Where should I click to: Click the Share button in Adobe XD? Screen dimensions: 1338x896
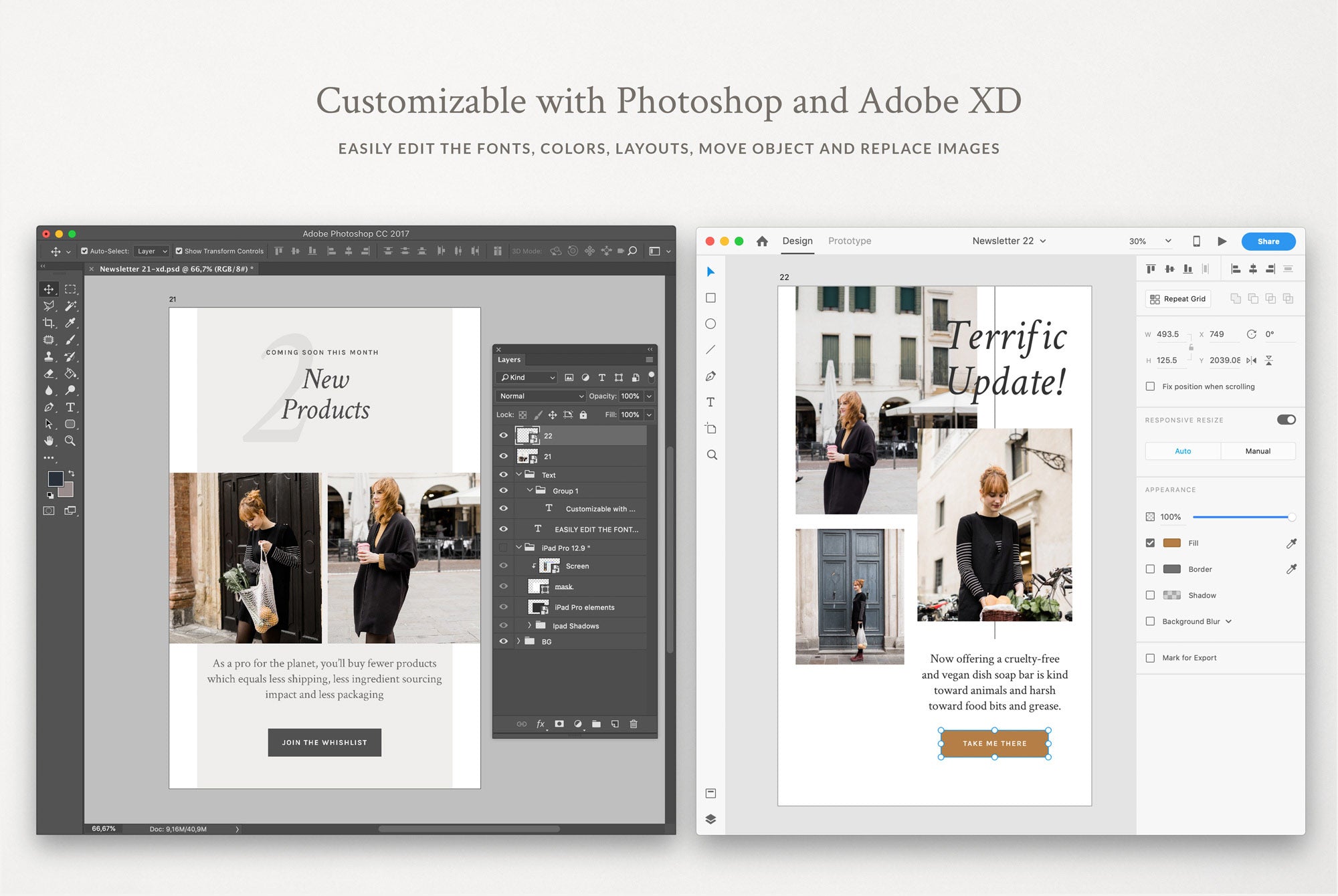[1269, 240]
